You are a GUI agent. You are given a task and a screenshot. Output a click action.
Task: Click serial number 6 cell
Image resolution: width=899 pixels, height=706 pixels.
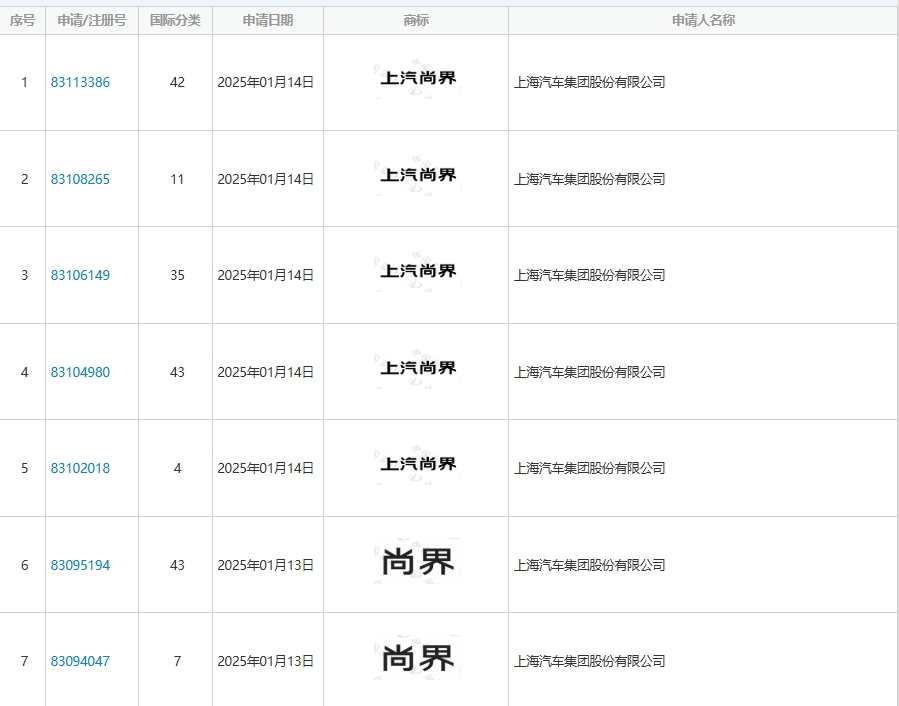(24, 565)
